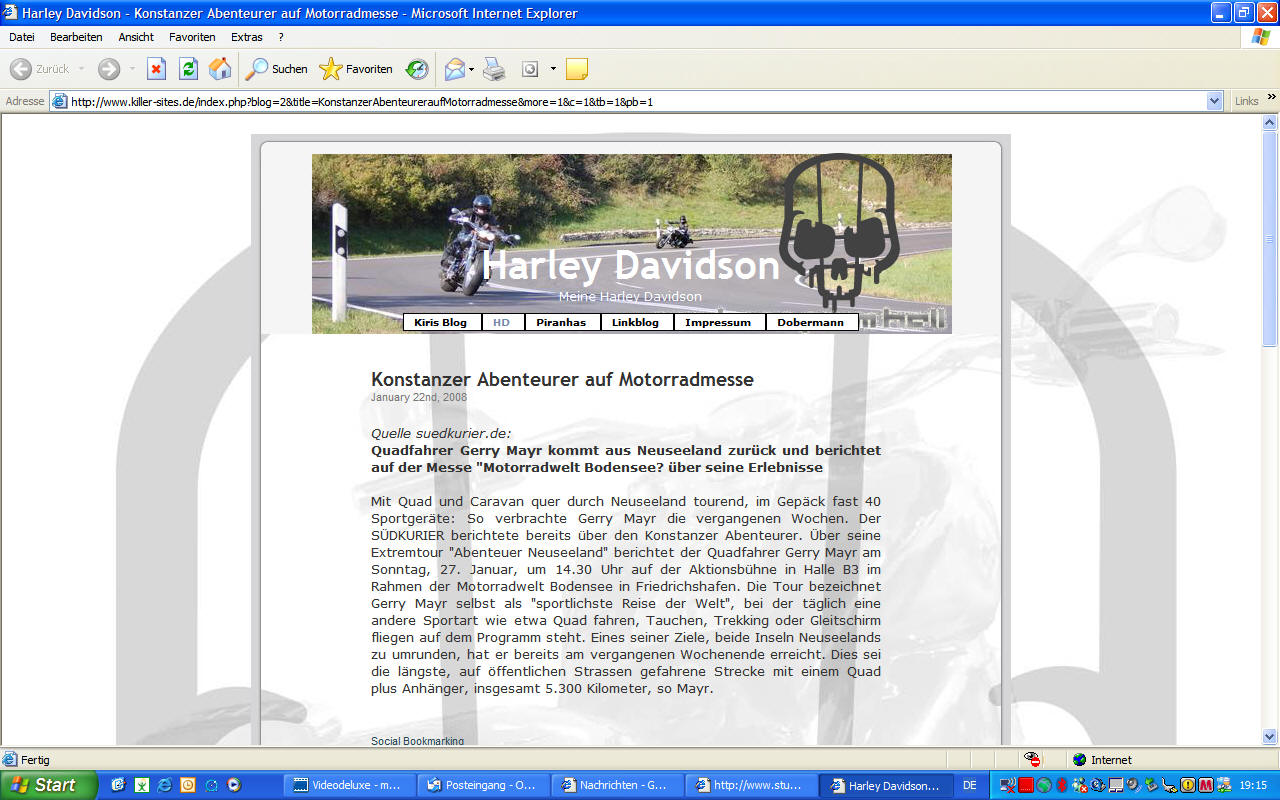Click the Links toolbar label
Screen dimensions: 1280x800
tap(1246, 101)
